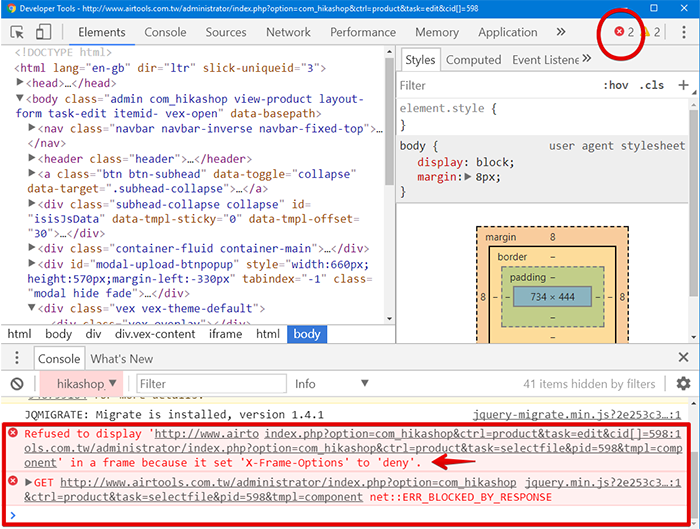This screenshot has height=529, width=700.
Task: Activate the inspect element picker icon
Action: [17, 32]
